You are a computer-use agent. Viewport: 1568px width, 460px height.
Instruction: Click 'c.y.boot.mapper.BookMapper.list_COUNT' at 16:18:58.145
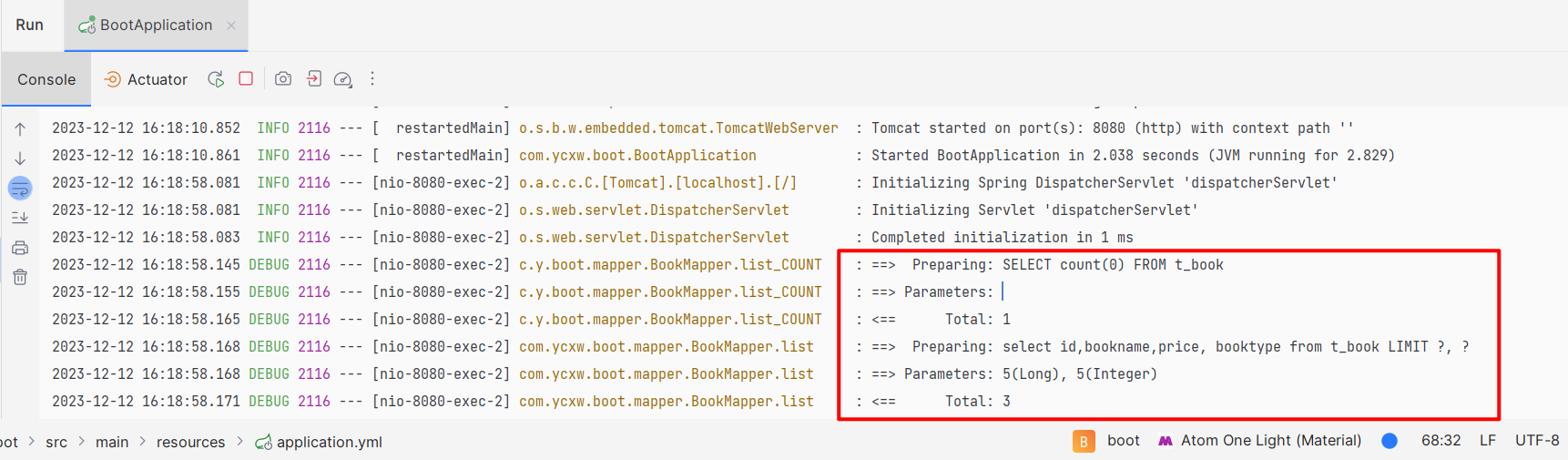coord(670,264)
